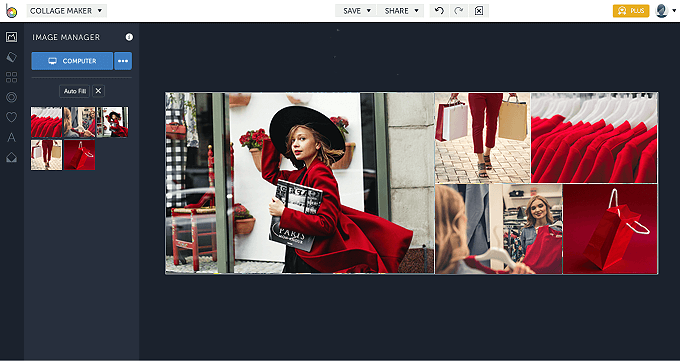Click the clear canvas icon
The width and height of the screenshot is (680, 361).
[x=479, y=10]
